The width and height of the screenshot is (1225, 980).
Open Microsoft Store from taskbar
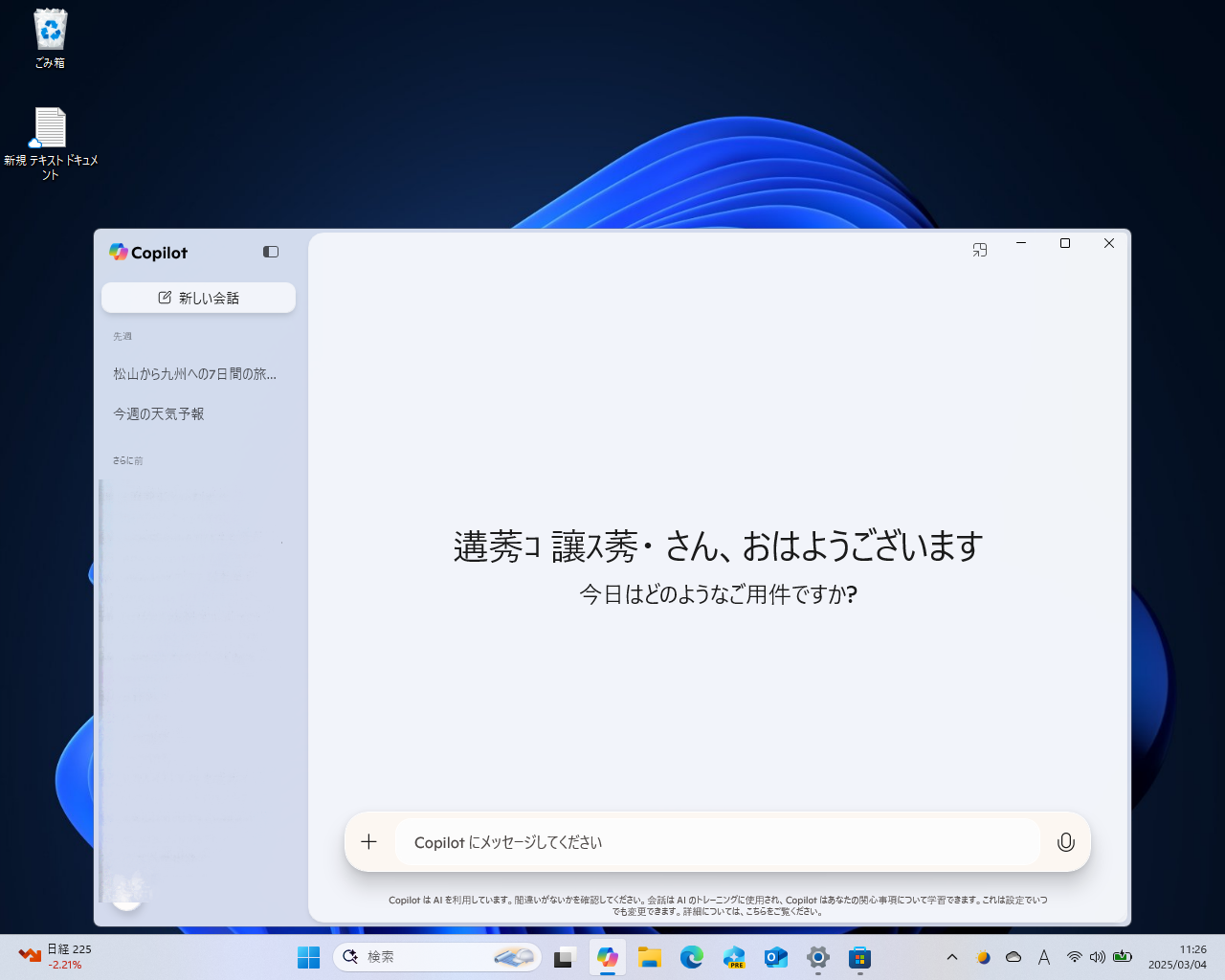(860, 957)
